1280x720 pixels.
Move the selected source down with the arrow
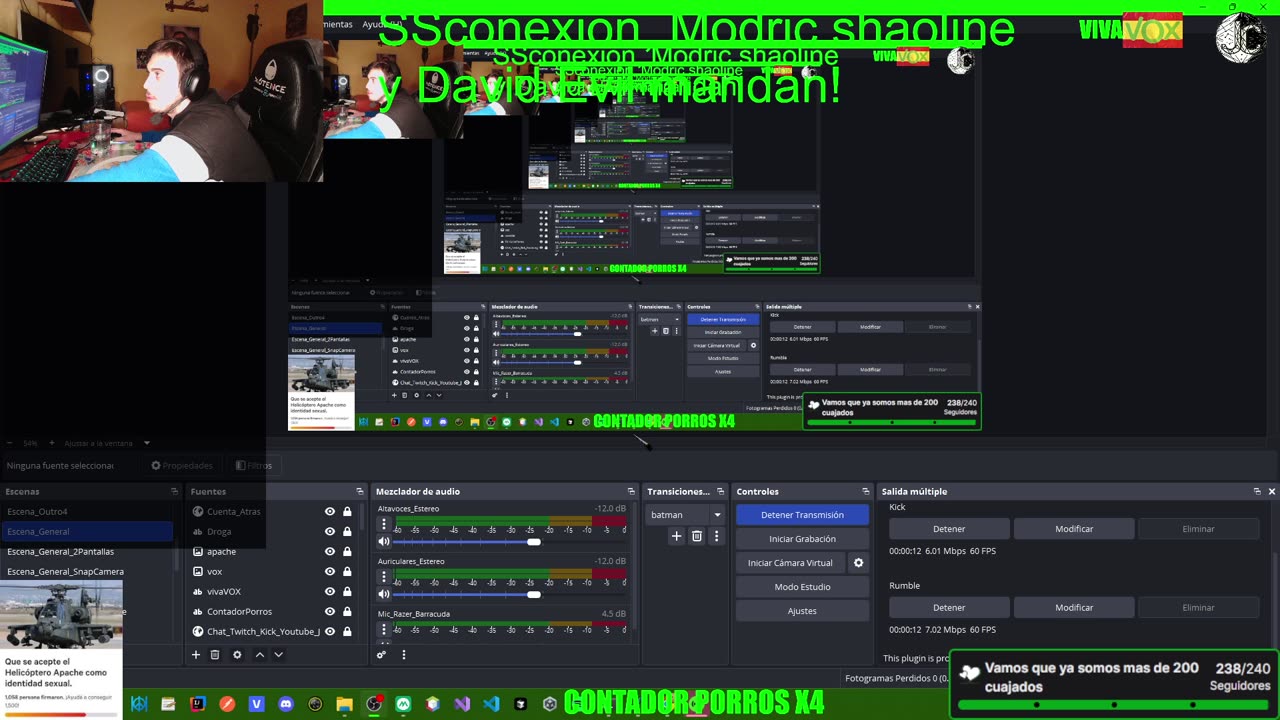pos(279,655)
